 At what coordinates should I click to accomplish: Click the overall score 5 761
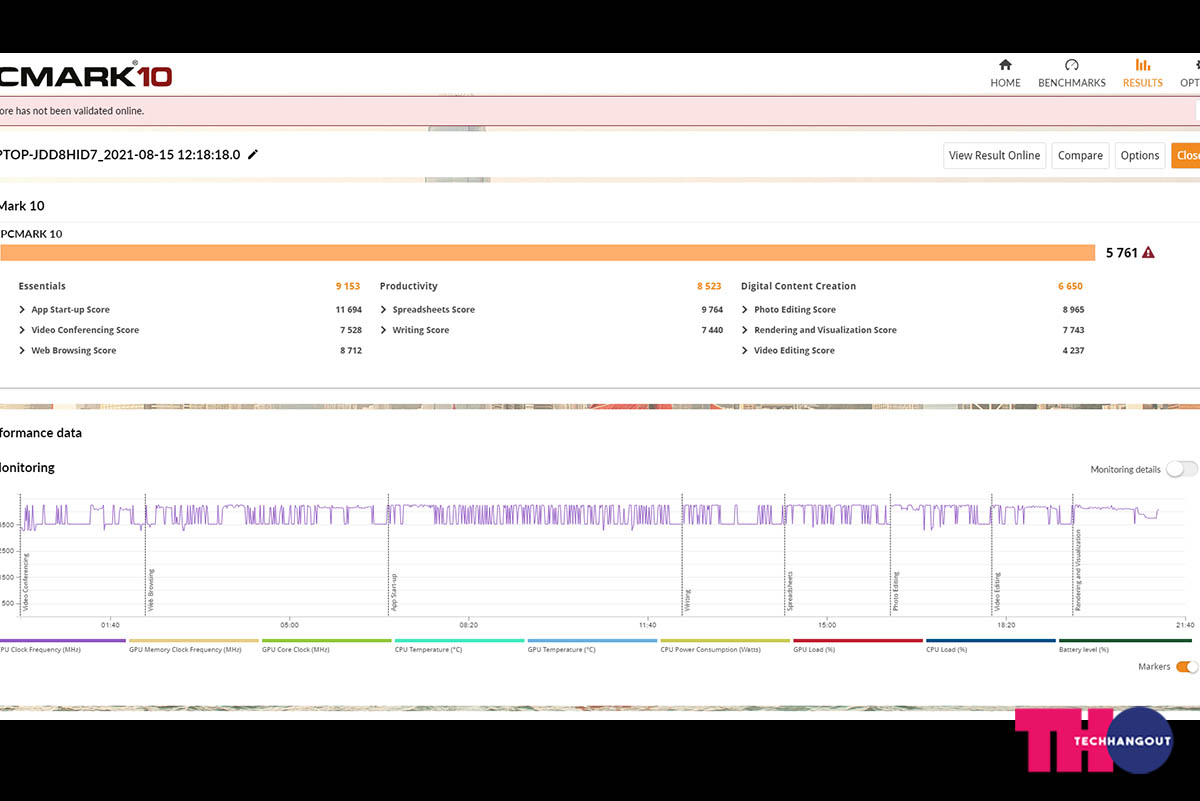tap(1121, 253)
